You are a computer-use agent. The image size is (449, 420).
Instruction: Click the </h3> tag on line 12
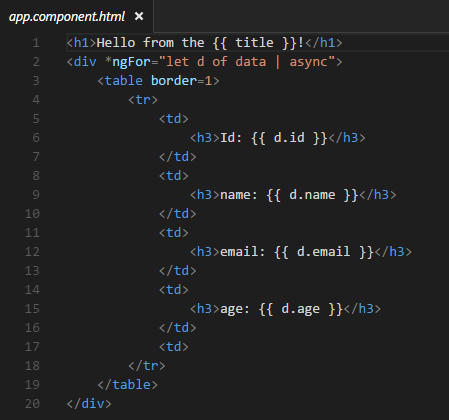pos(393,252)
